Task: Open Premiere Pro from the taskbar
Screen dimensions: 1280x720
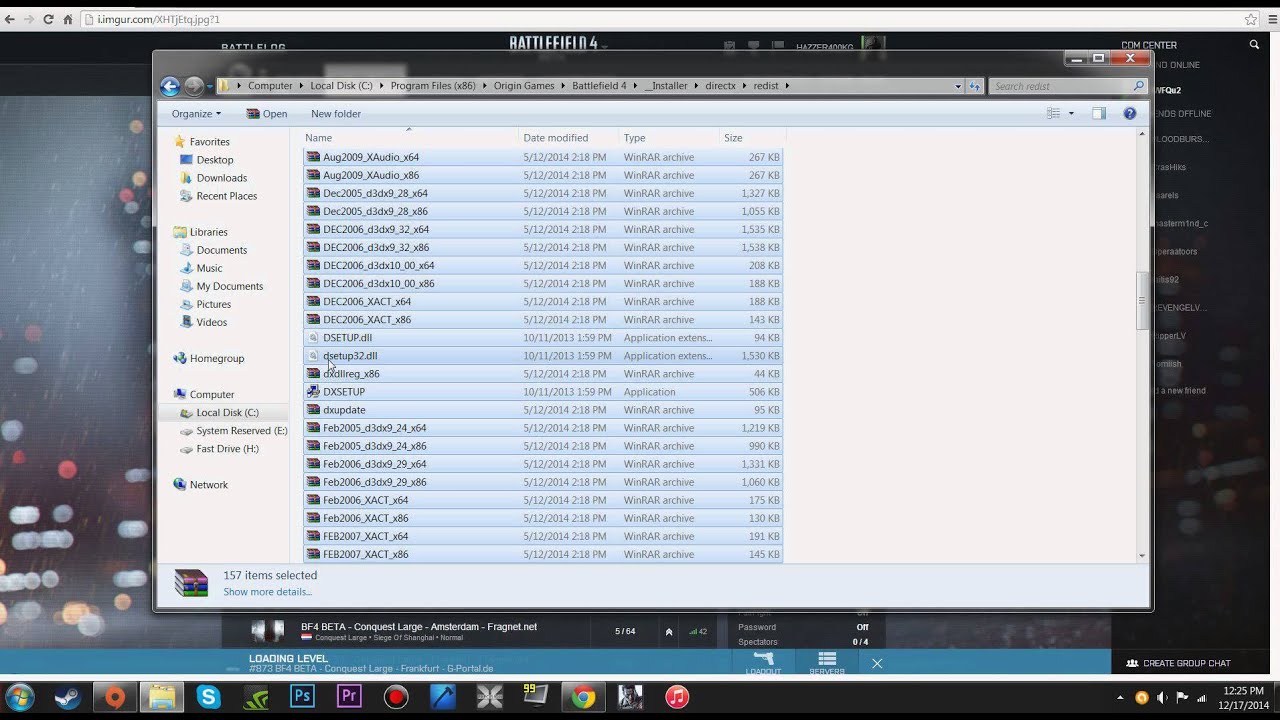Action: click(349, 697)
